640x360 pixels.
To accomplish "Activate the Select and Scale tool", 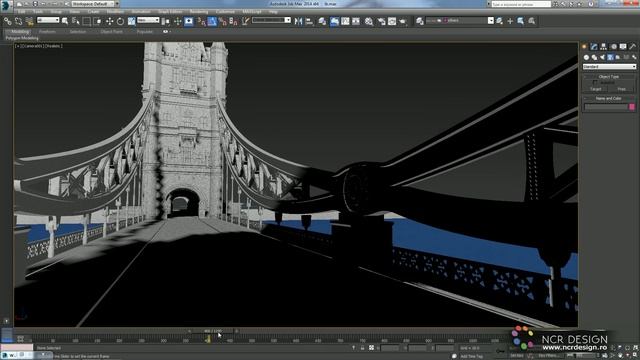I will [x=131, y=21].
